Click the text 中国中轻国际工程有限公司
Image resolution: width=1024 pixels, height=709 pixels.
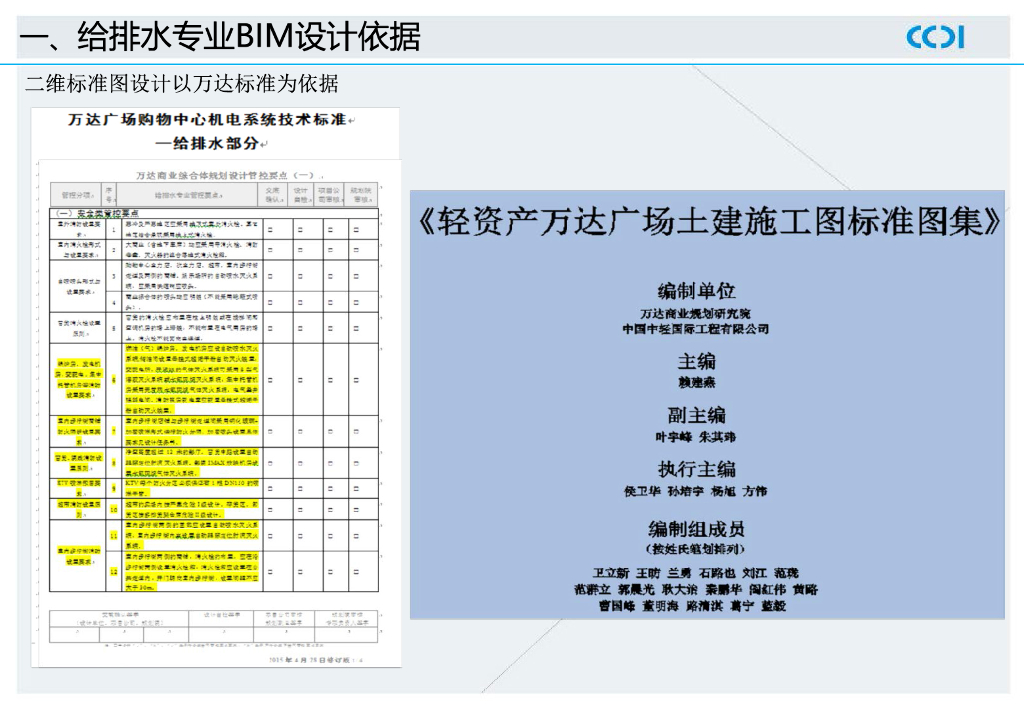[696, 329]
